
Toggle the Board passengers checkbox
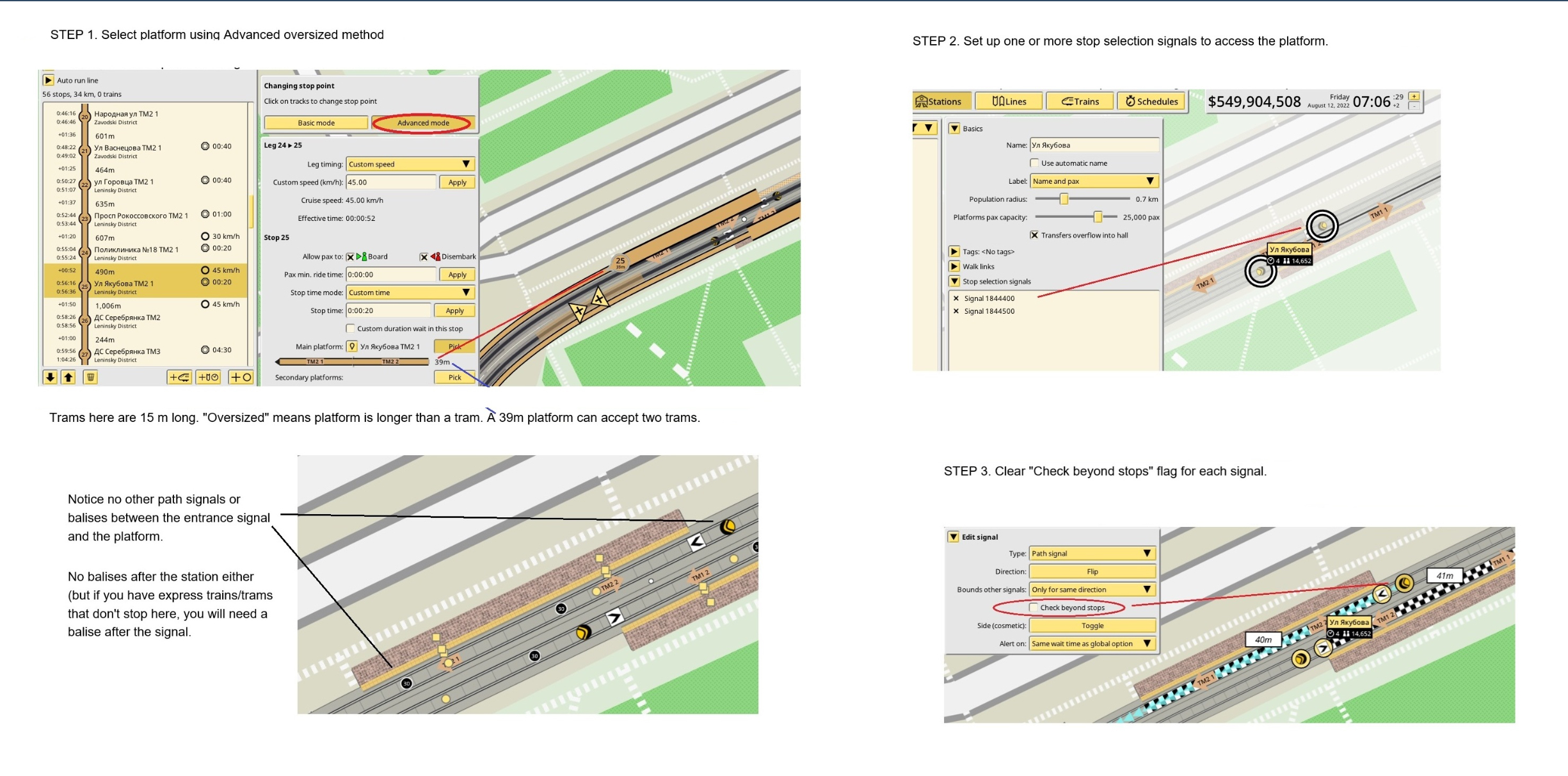[x=350, y=257]
